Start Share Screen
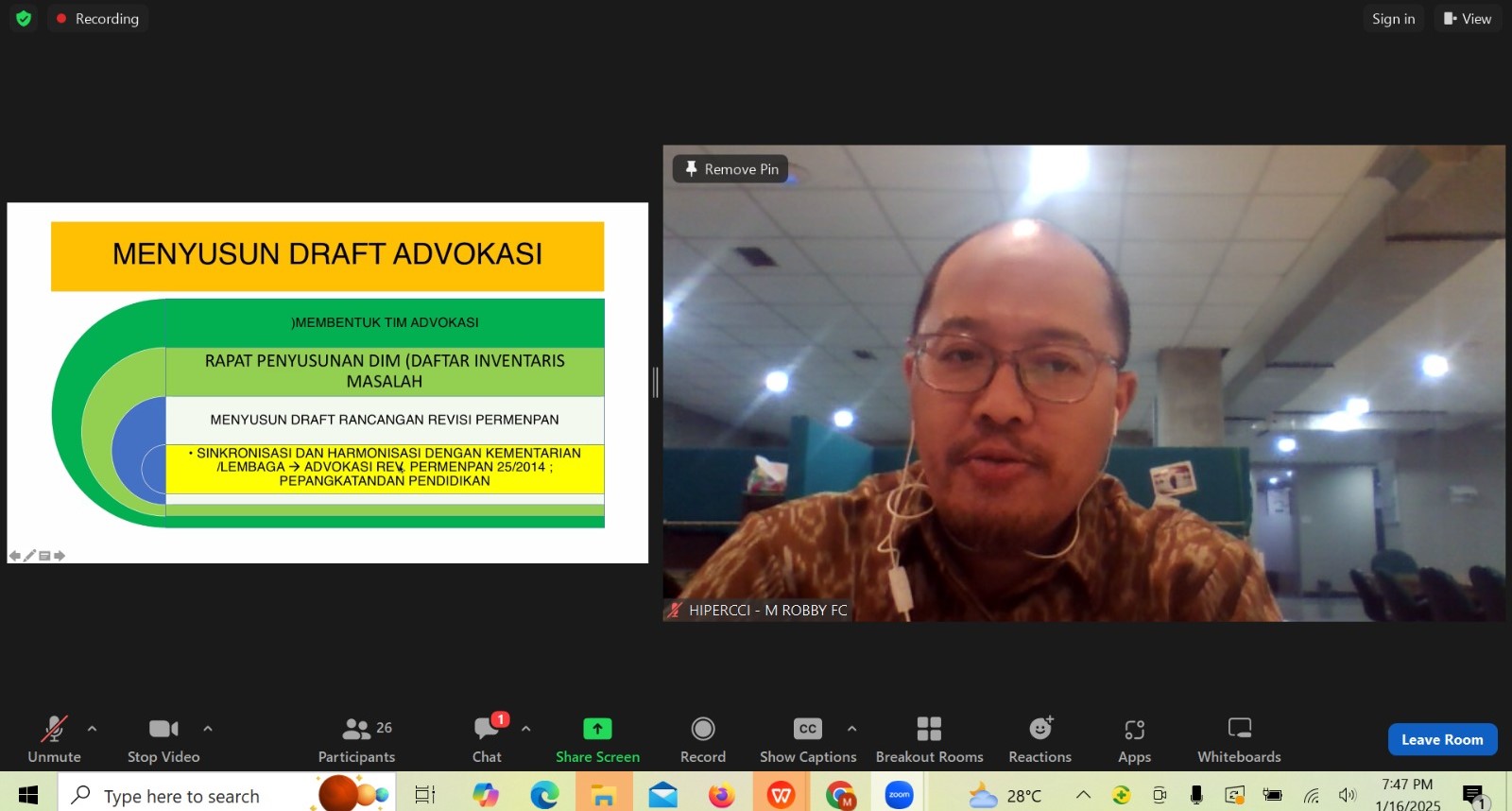1512x811 pixels. coord(597,739)
